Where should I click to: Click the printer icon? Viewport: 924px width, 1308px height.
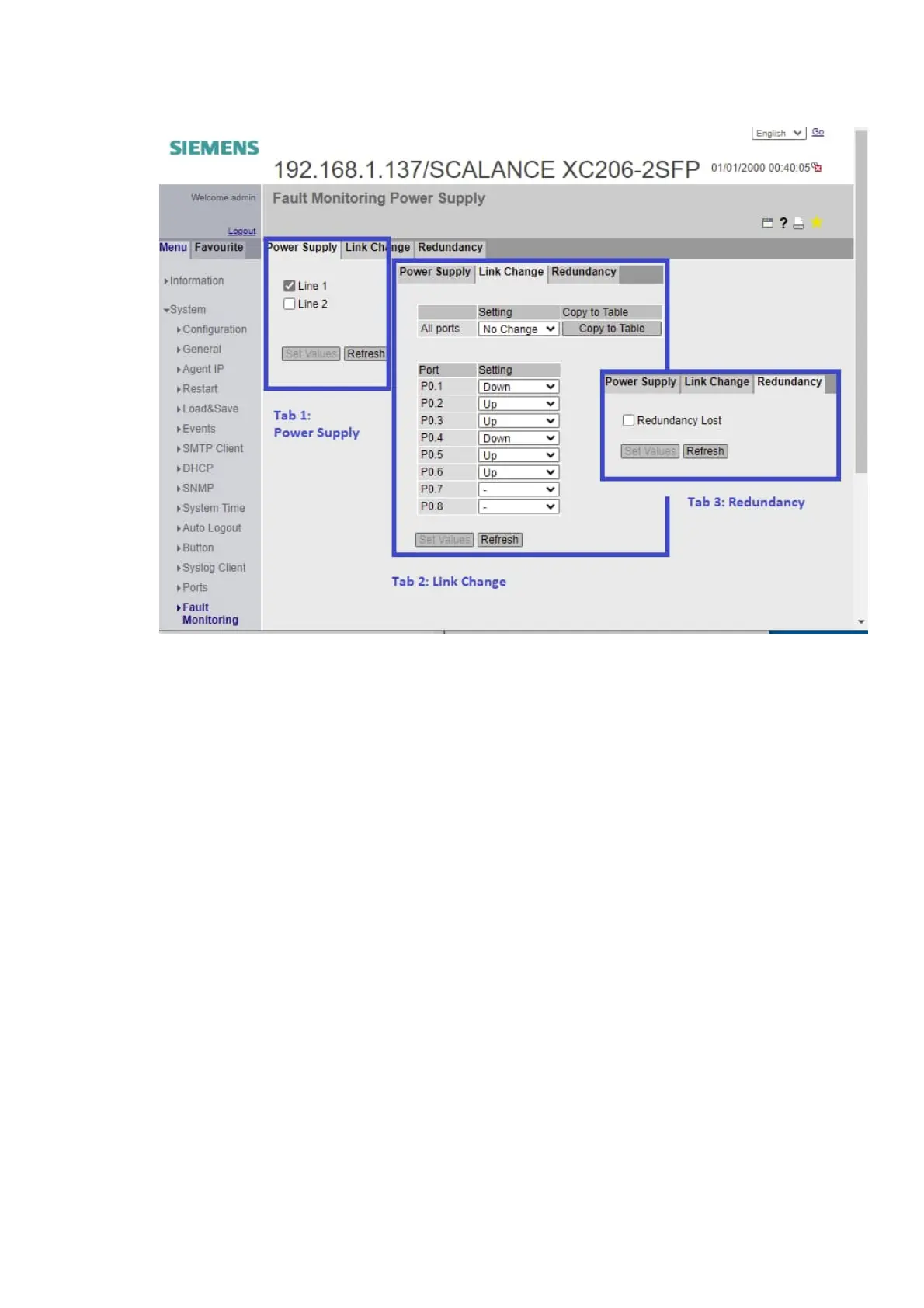[798, 224]
